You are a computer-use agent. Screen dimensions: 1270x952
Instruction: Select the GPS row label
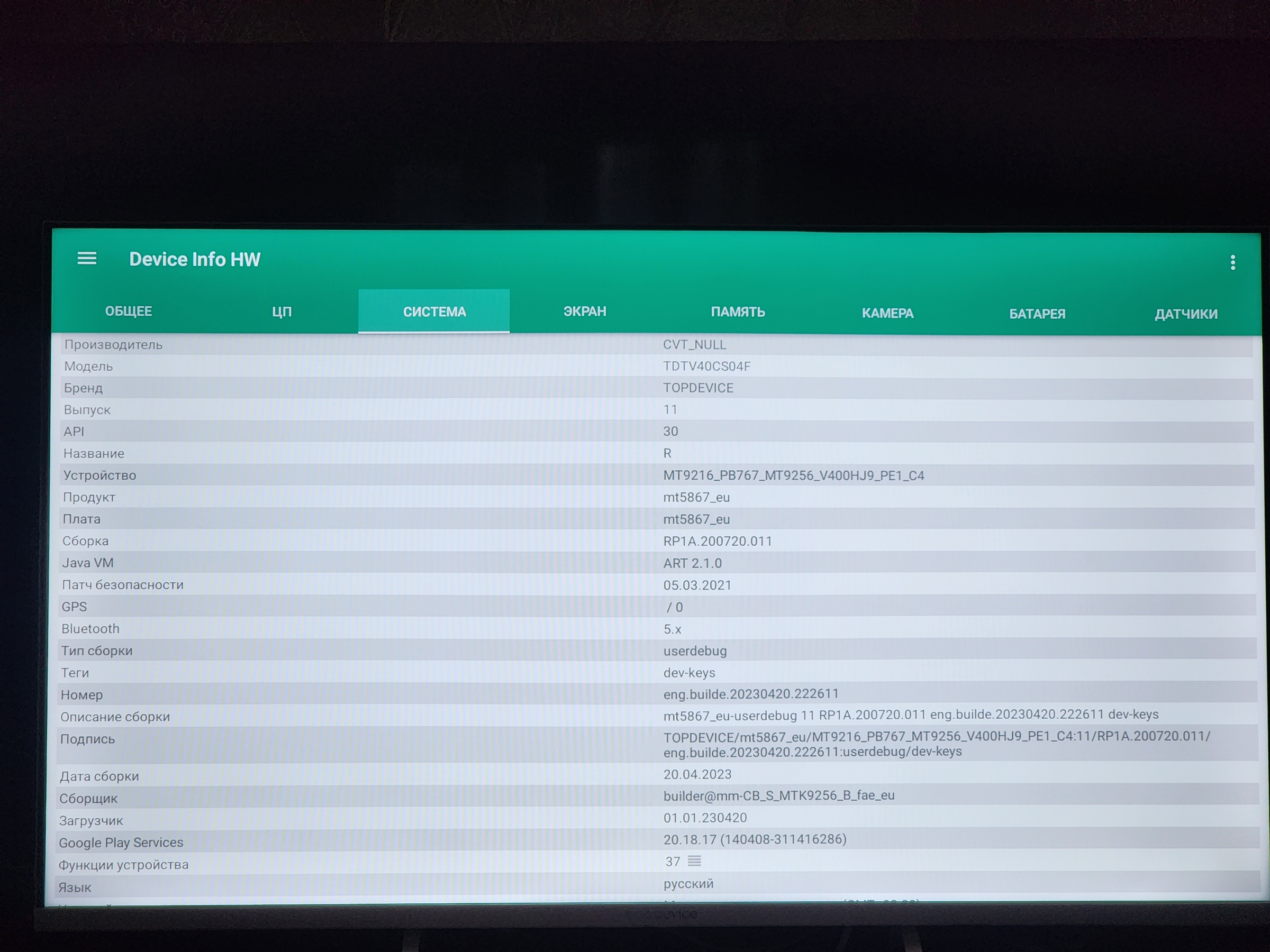[74, 607]
